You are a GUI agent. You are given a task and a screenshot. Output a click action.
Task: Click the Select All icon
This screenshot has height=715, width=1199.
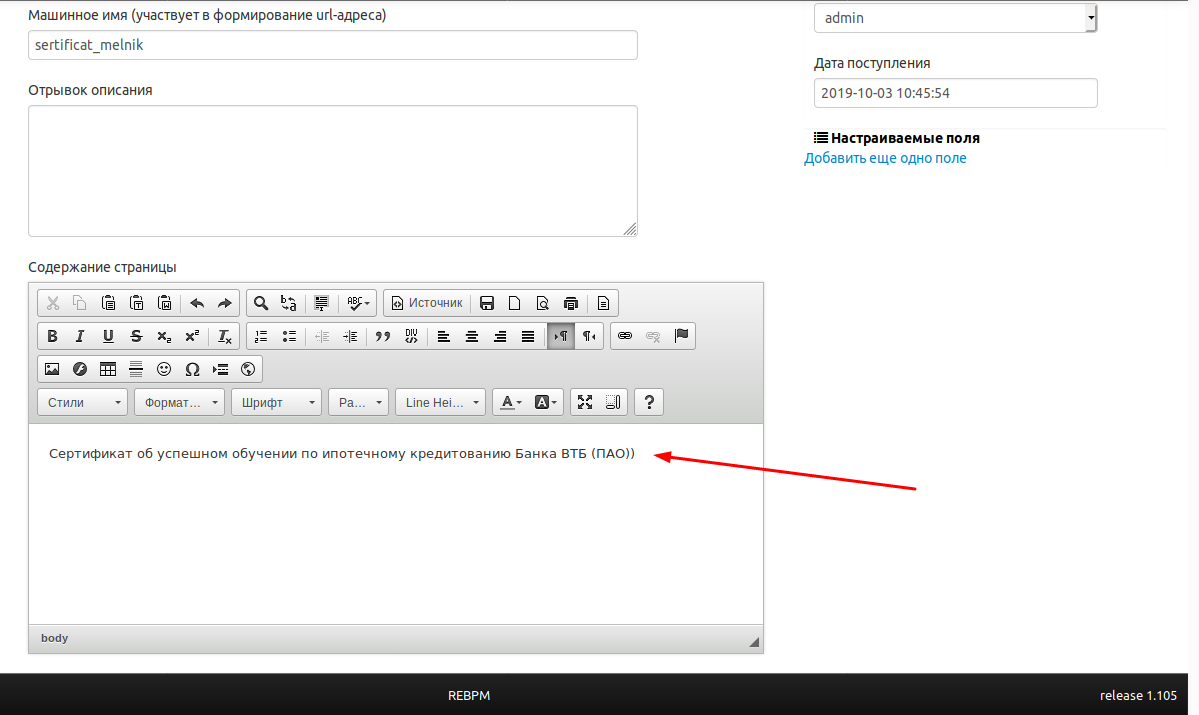(x=321, y=303)
